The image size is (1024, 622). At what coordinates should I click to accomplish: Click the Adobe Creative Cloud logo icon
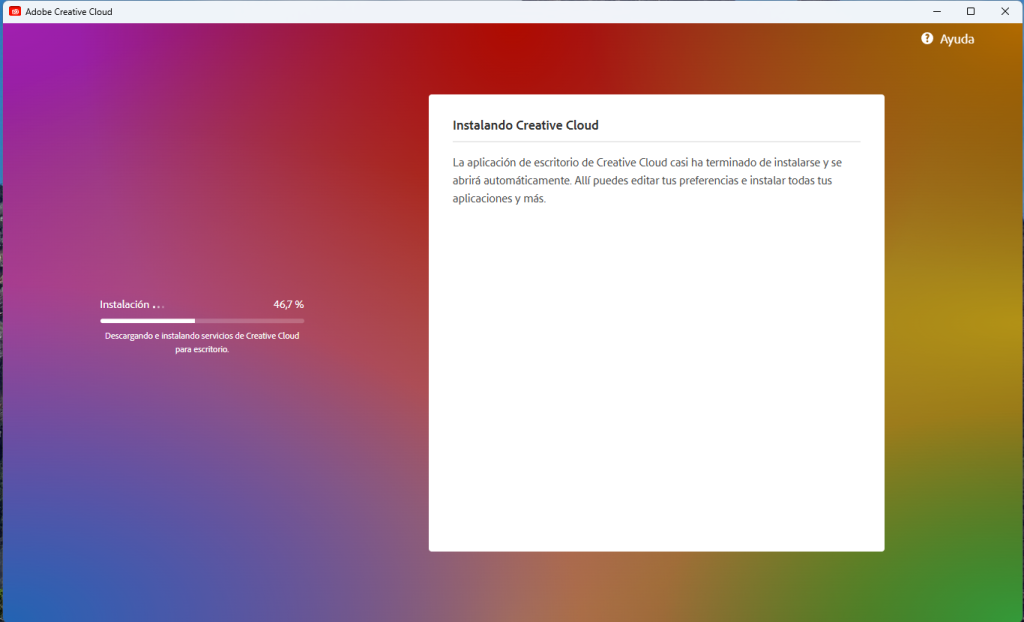[15, 11]
